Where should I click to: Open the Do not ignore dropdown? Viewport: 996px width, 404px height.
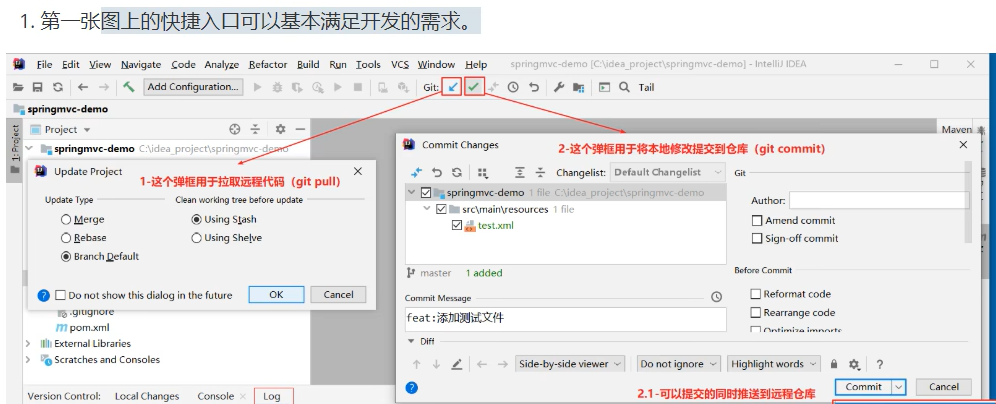tap(678, 364)
